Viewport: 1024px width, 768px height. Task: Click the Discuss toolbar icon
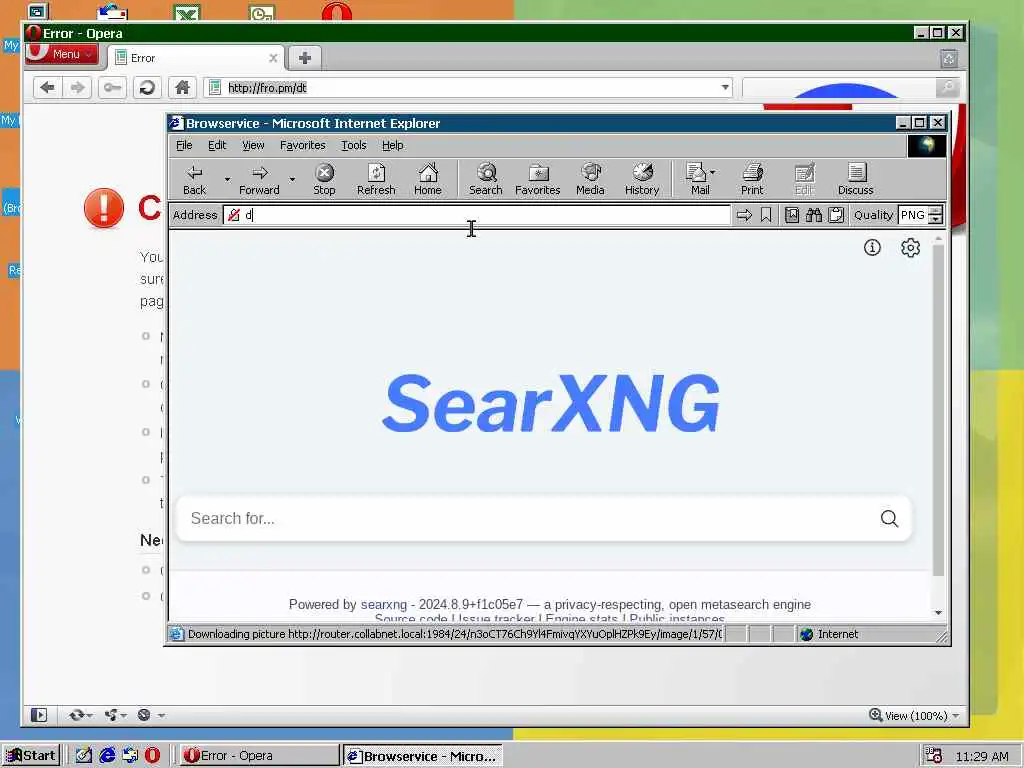pos(856,180)
